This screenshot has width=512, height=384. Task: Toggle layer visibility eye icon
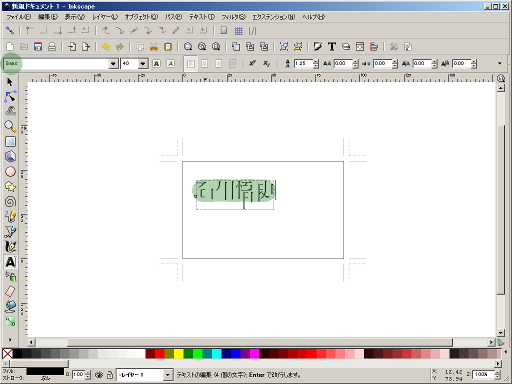99,375
